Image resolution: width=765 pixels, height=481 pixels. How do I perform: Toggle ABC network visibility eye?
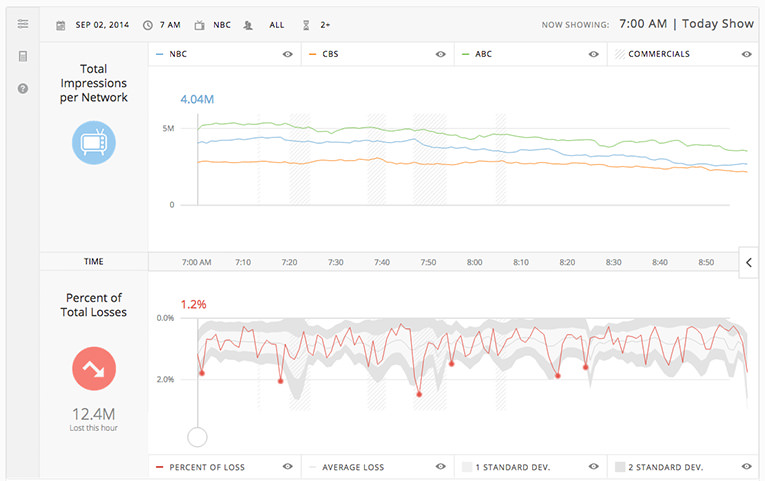[x=594, y=54]
